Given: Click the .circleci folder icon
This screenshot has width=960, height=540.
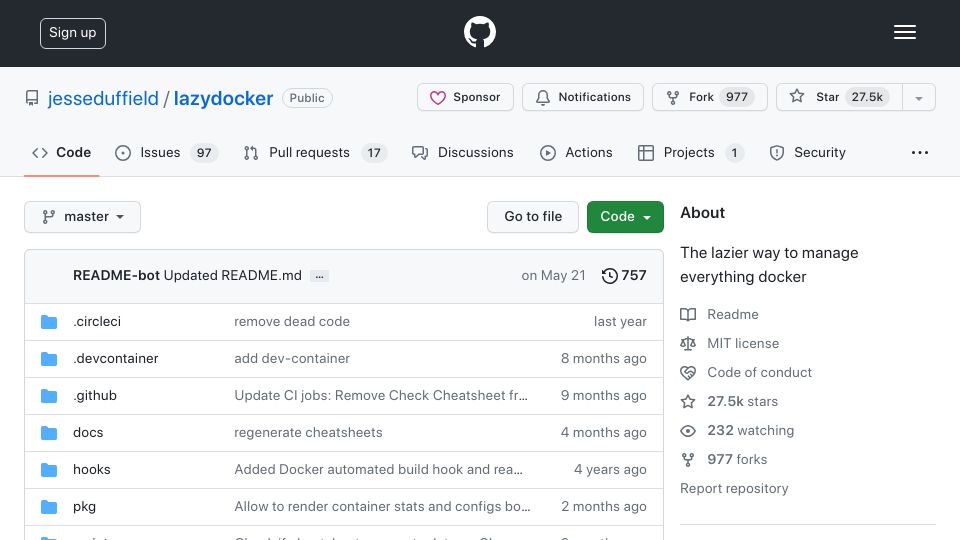Looking at the screenshot, I should [49, 321].
